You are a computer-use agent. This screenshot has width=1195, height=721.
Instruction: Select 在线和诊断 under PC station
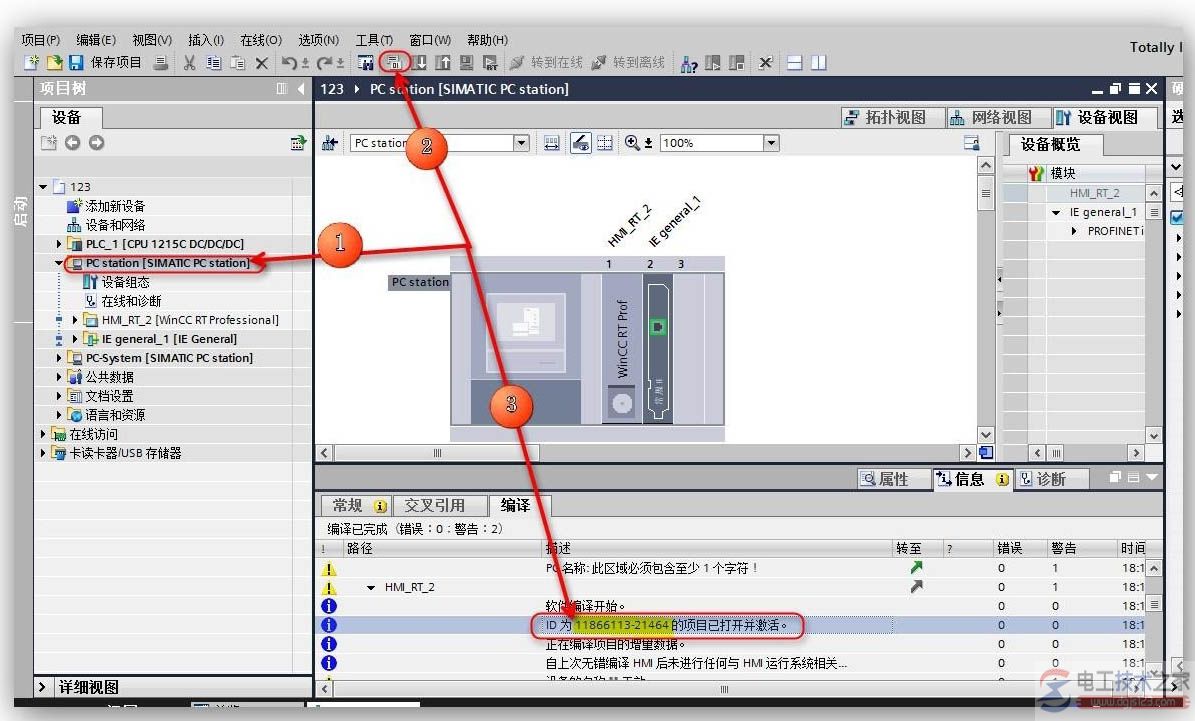pos(123,301)
